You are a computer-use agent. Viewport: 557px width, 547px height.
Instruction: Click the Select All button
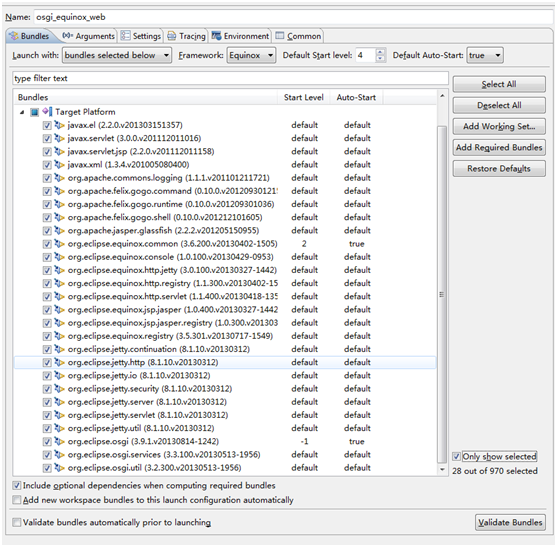tap(499, 84)
